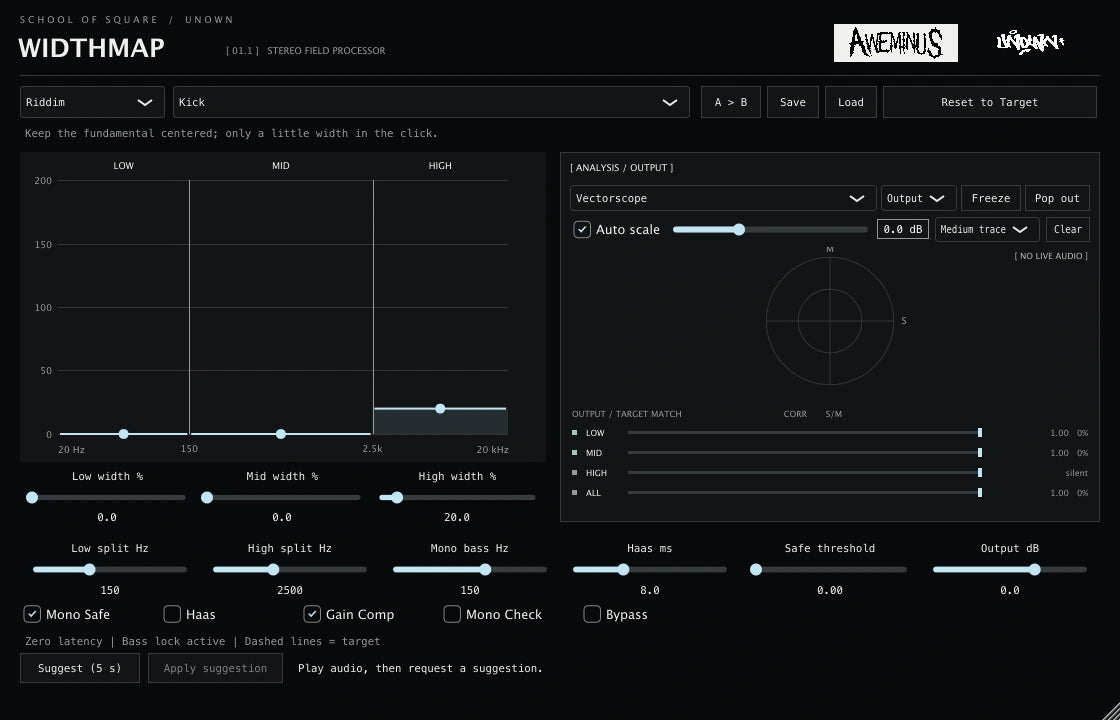
Task: Click the ALL row match meter bar
Action: [x=805, y=493]
